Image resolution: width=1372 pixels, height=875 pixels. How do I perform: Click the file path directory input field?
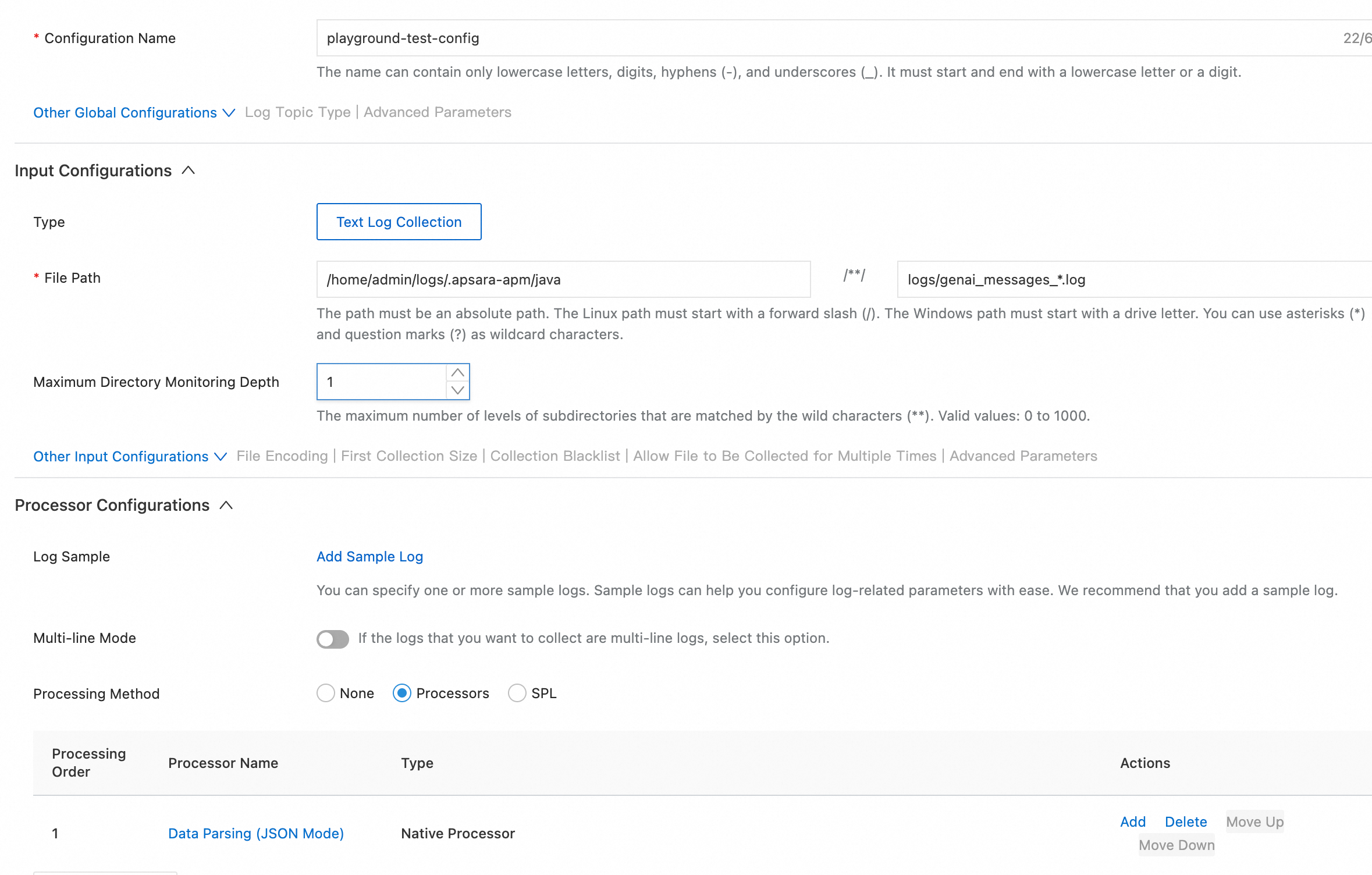point(563,280)
